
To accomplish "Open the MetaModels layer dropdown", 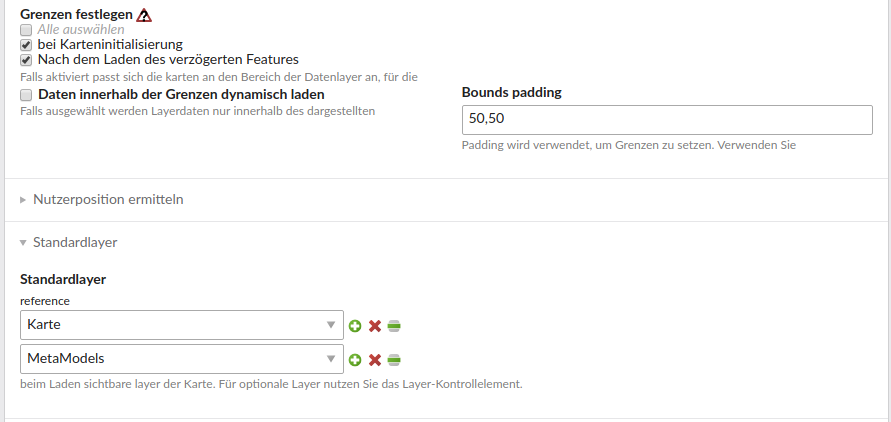I will pyautogui.click(x=182, y=359).
